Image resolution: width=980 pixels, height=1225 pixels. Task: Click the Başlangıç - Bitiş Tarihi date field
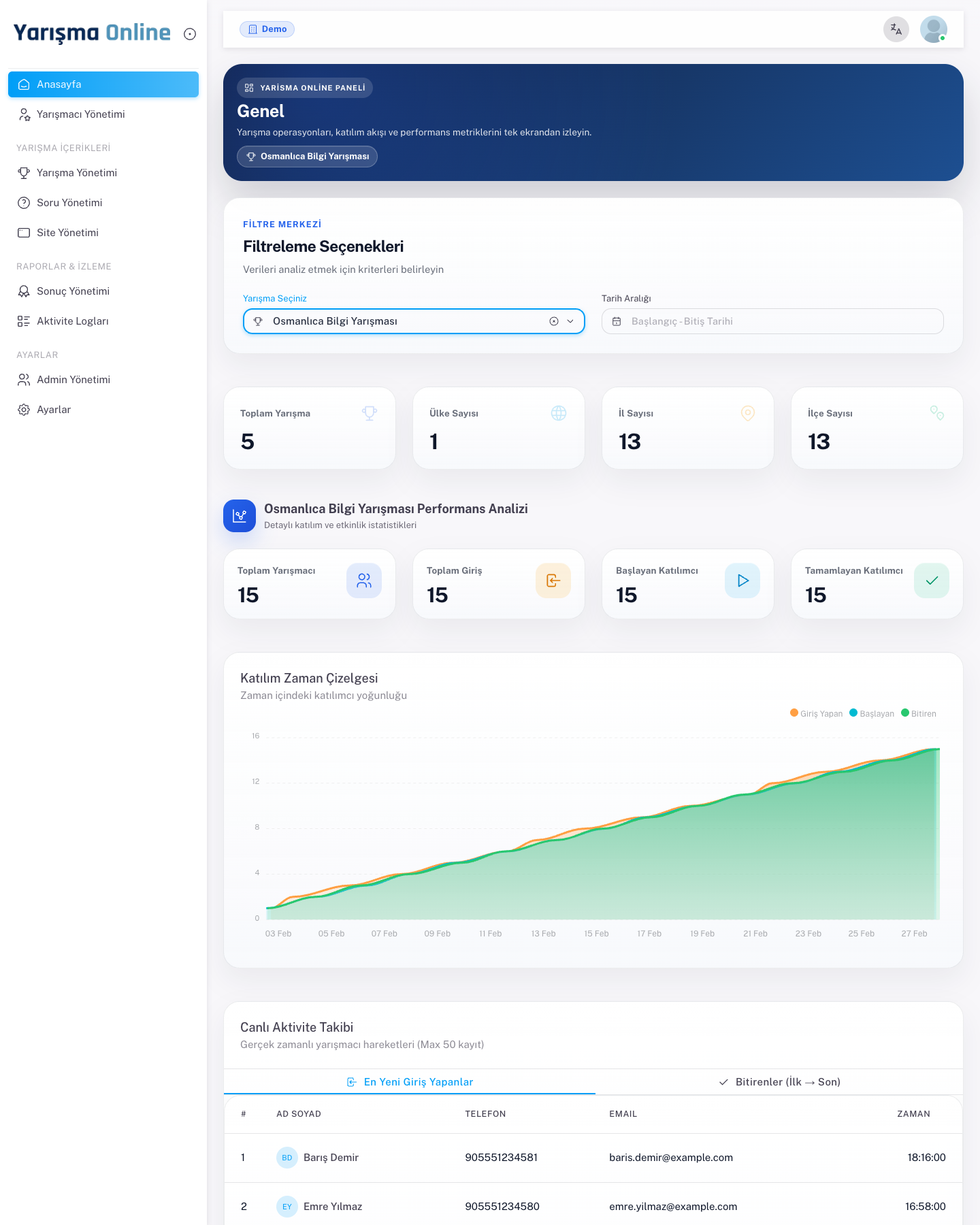772,321
